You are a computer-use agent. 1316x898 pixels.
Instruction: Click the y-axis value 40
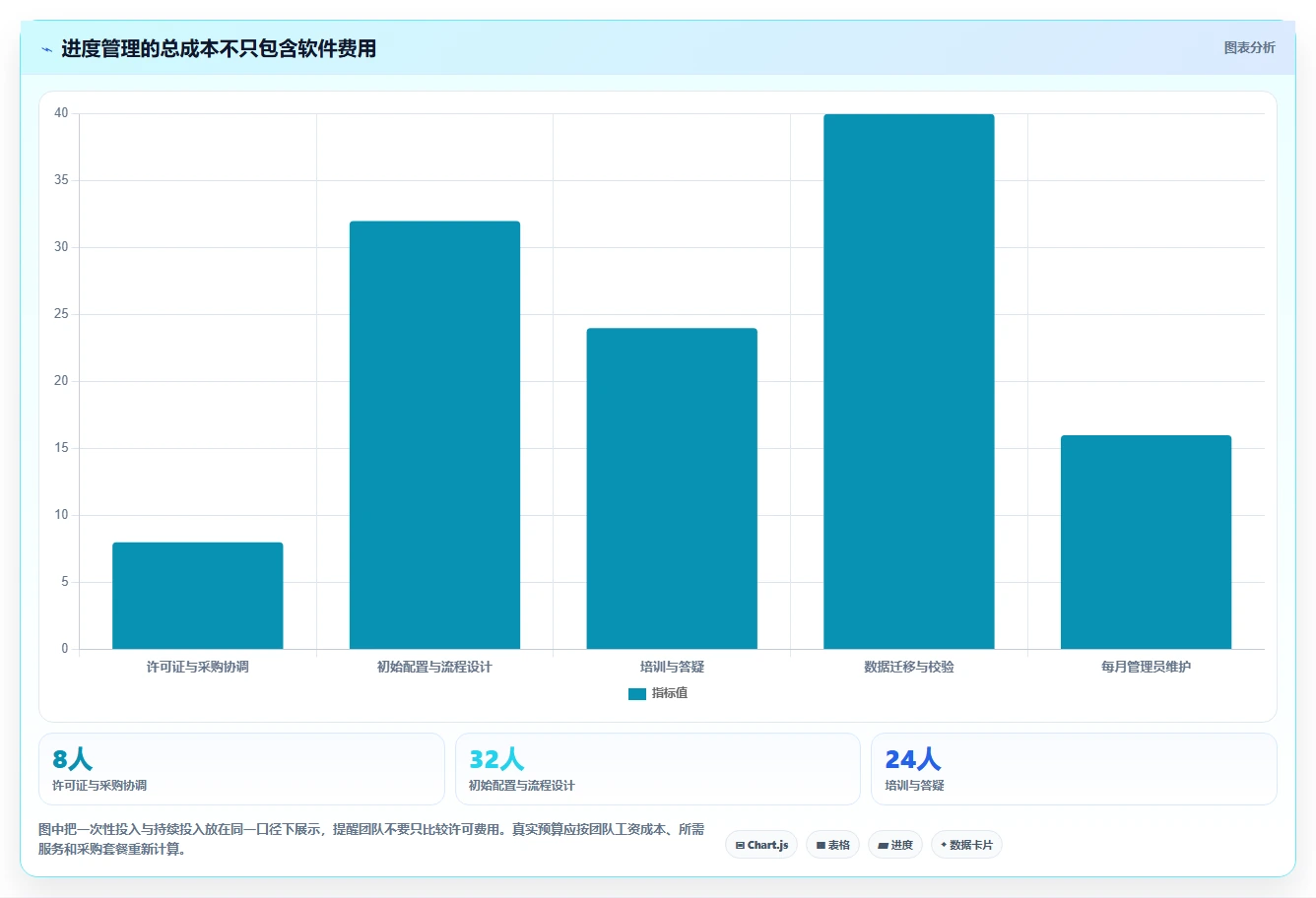click(x=61, y=113)
